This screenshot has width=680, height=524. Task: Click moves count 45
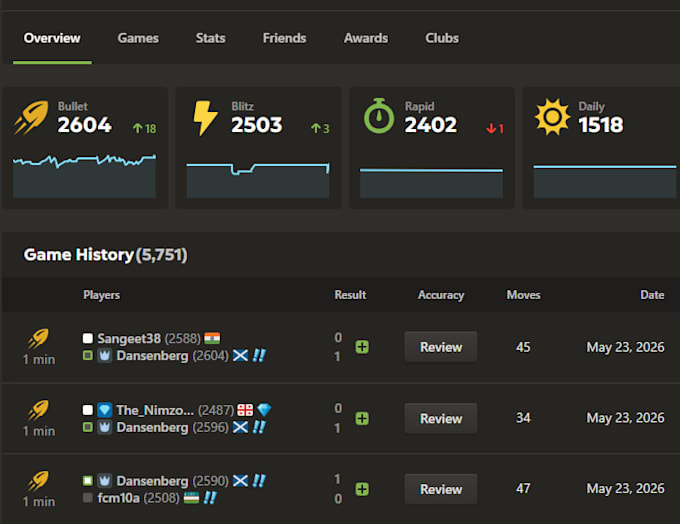click(x=523, y=347)
